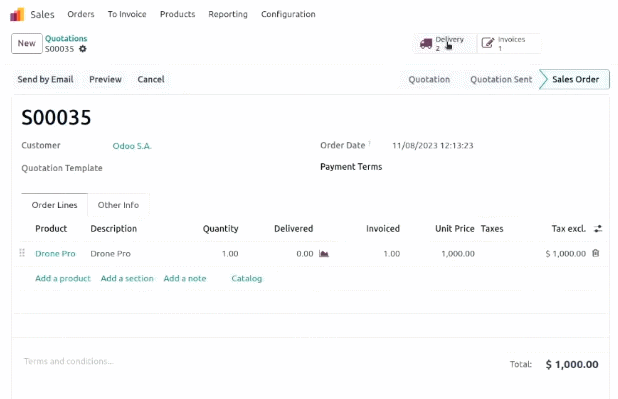Select the Order Lines tab
Image resolution: width=618 pixels, height=399 pixels.
coord(54,205)
